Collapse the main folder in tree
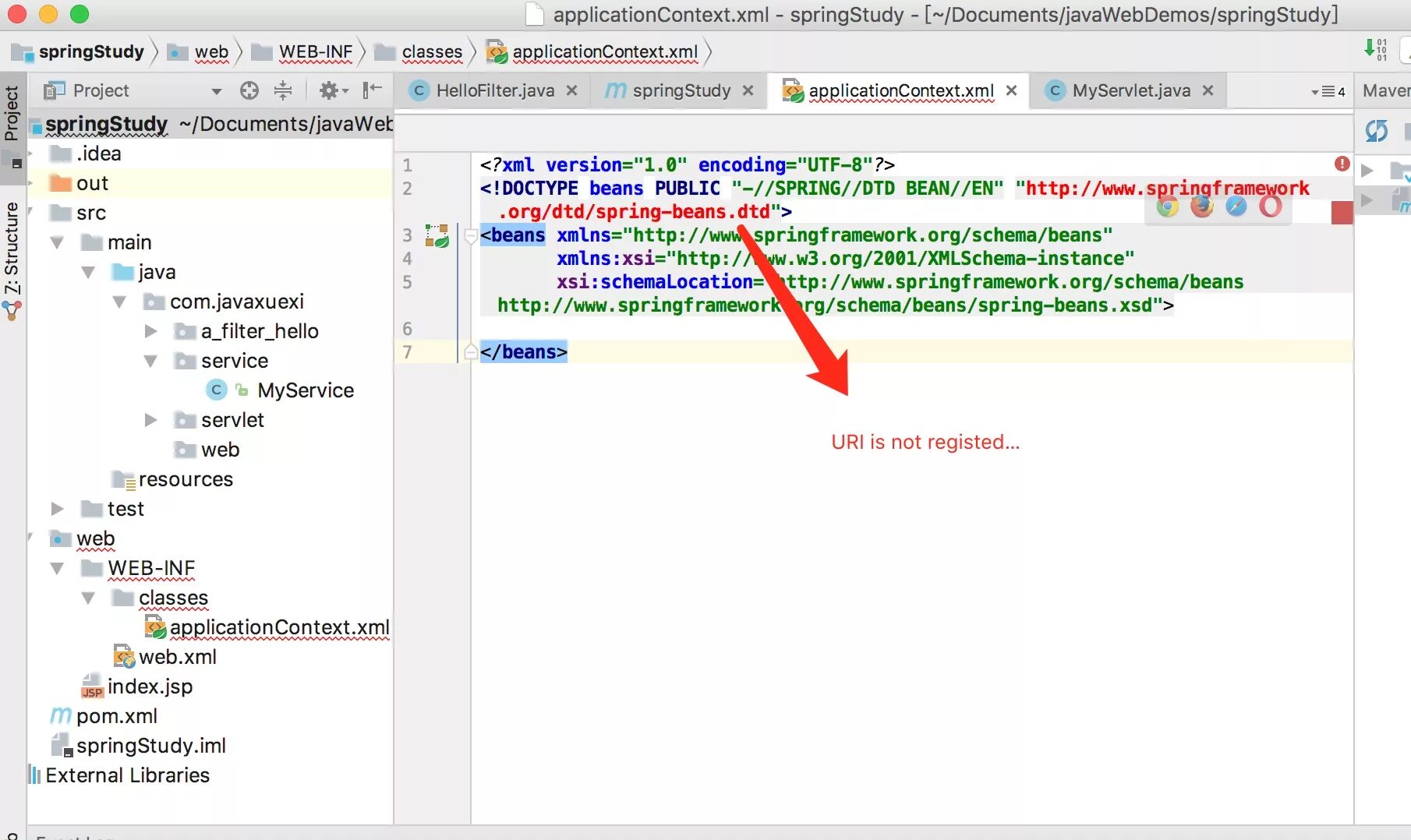1411x840 pixels. 57,242
